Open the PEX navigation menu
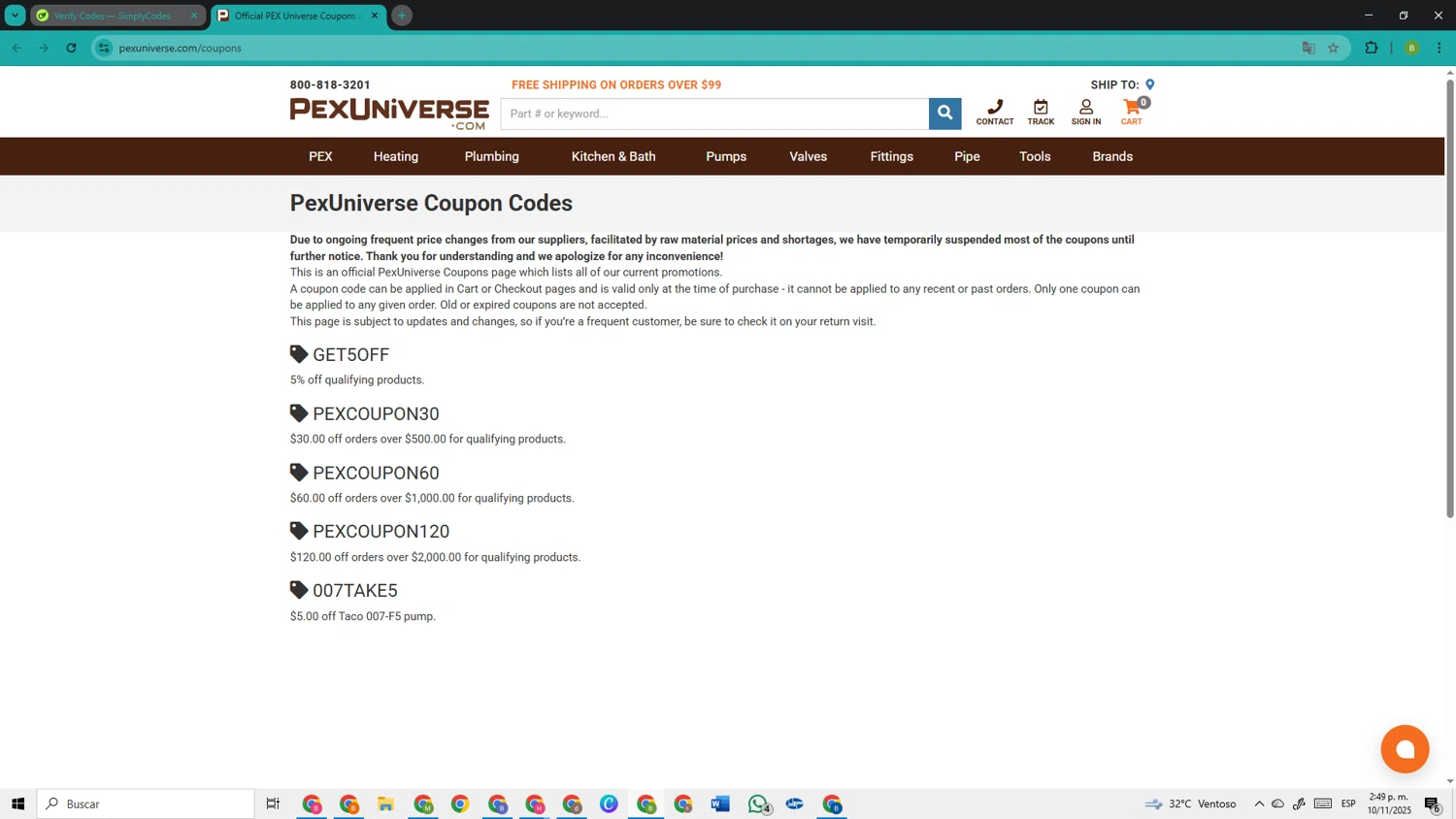 tap(320, 156)
